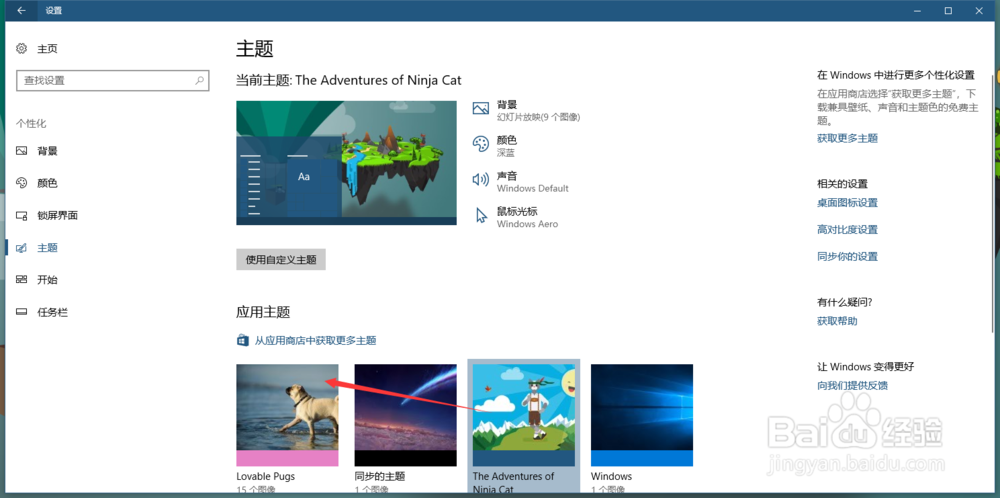Select the Taskbar icon in sidebar
The width and height of the screenshot is (1000, 498).
pos(22,312)
